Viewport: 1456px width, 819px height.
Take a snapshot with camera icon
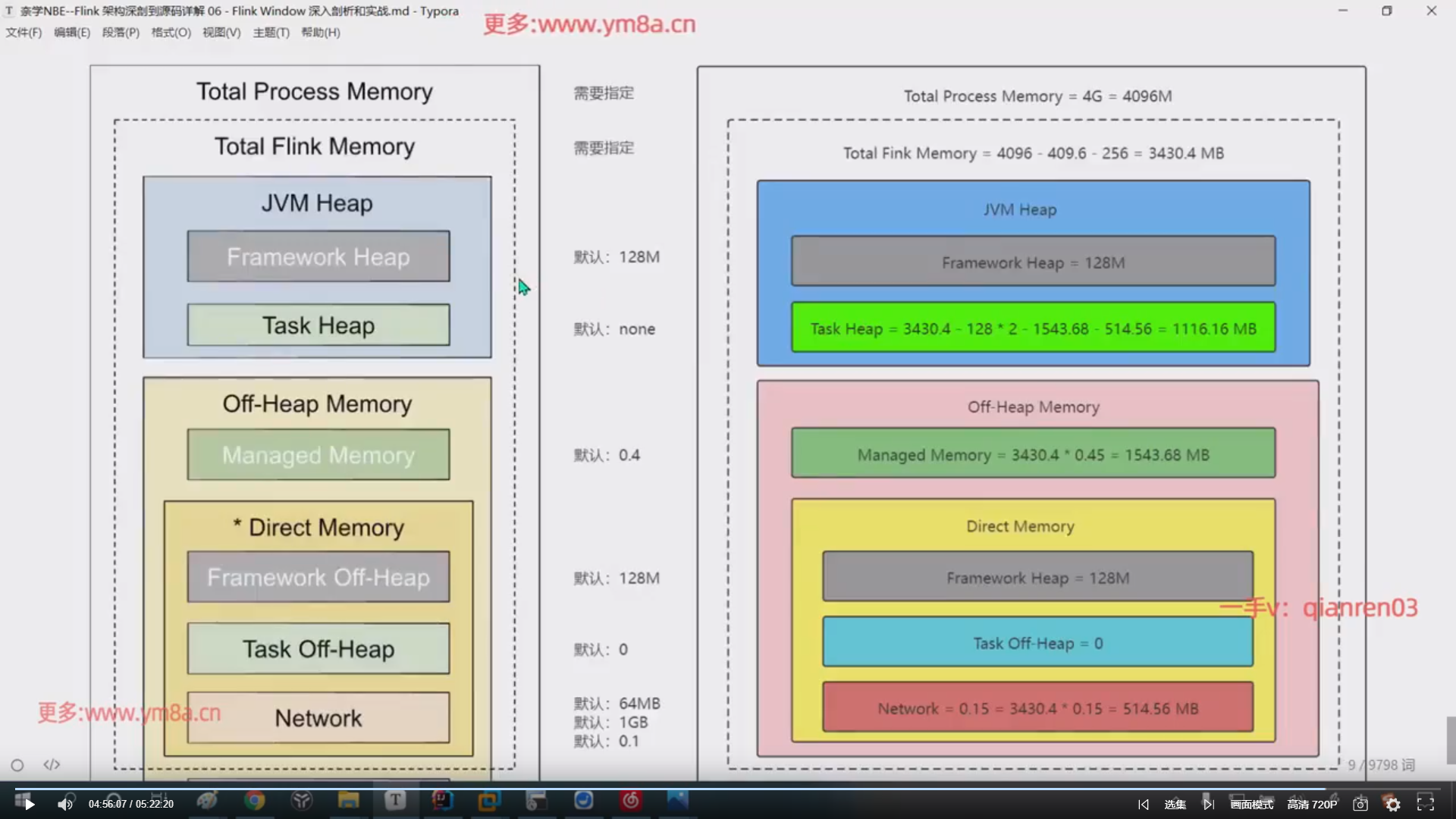[1360, 804]
